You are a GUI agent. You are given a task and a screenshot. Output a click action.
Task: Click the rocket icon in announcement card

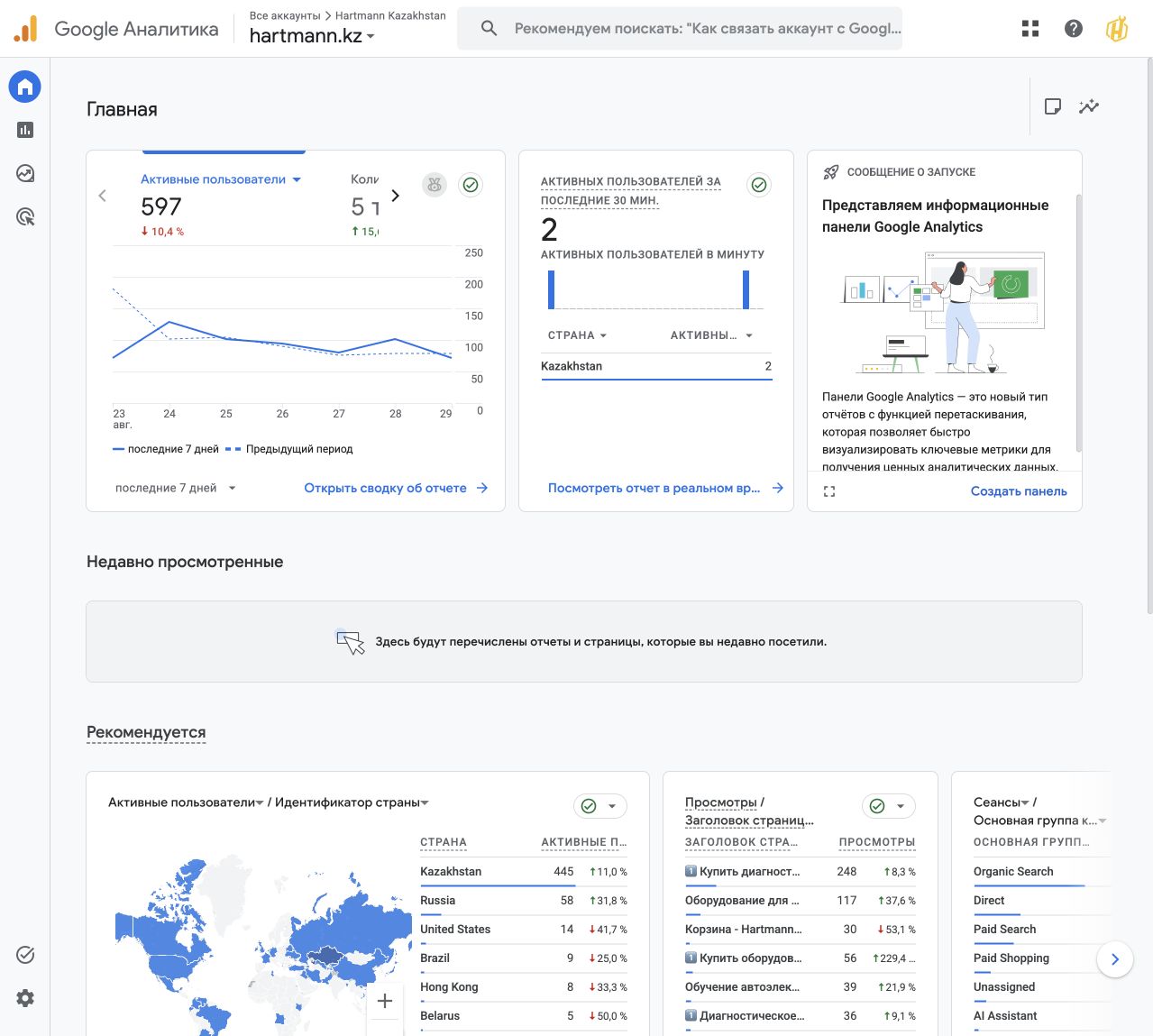(831, 172)
